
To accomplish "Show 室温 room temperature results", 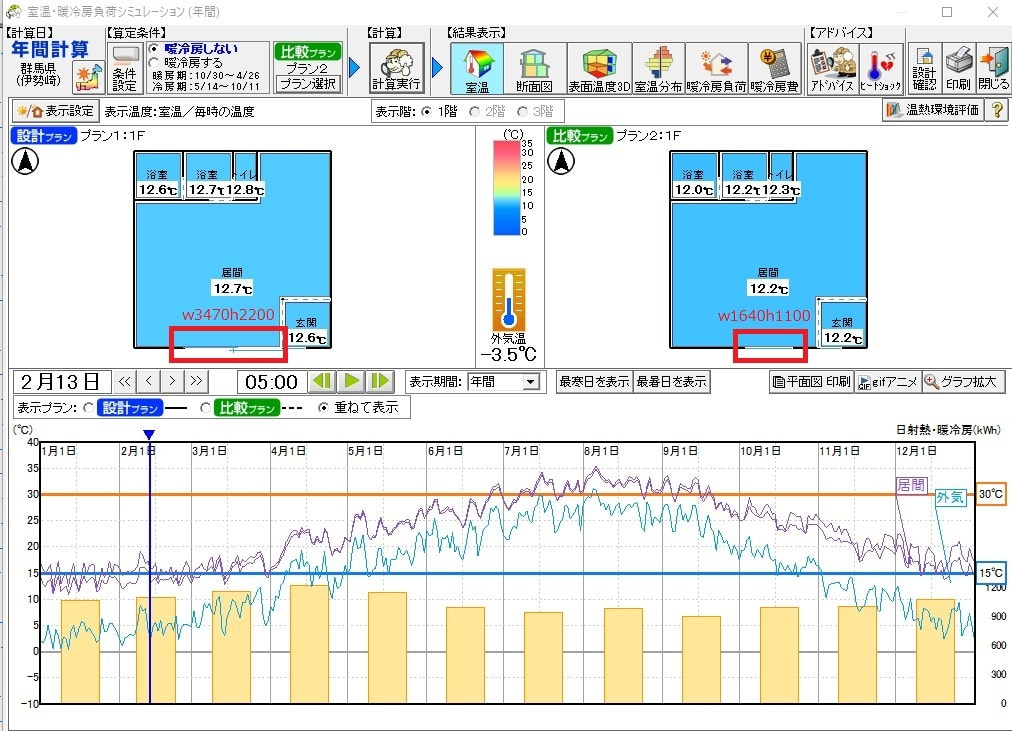I will coord(476,68).
